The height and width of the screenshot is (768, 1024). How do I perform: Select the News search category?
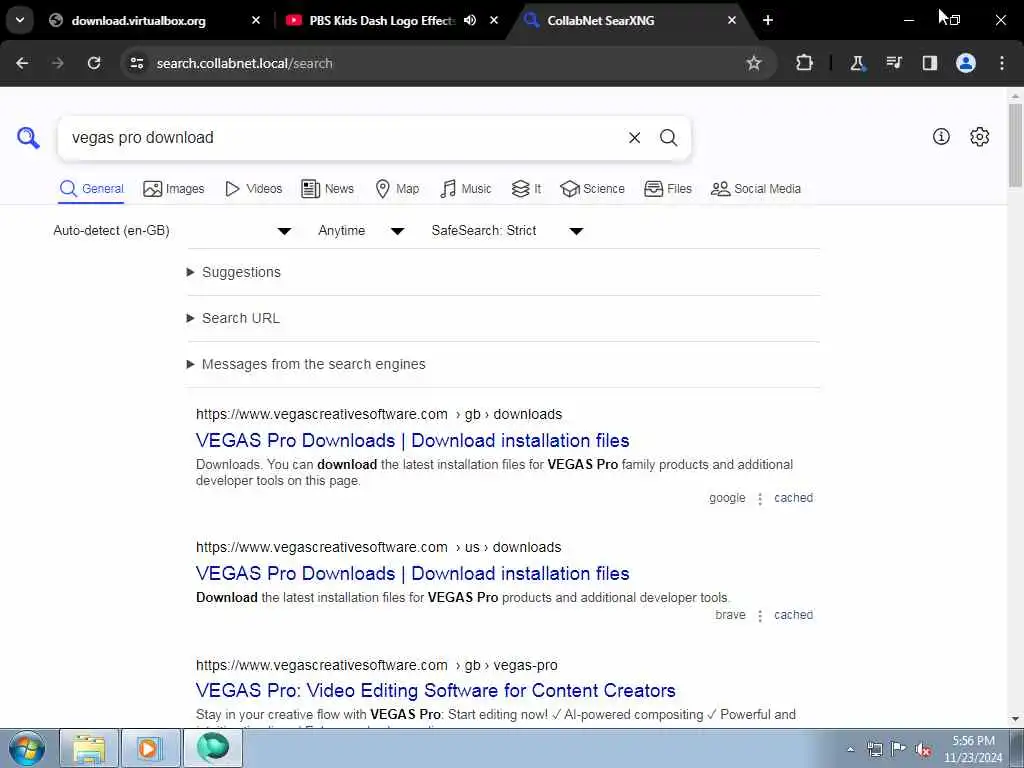point(327,189)
